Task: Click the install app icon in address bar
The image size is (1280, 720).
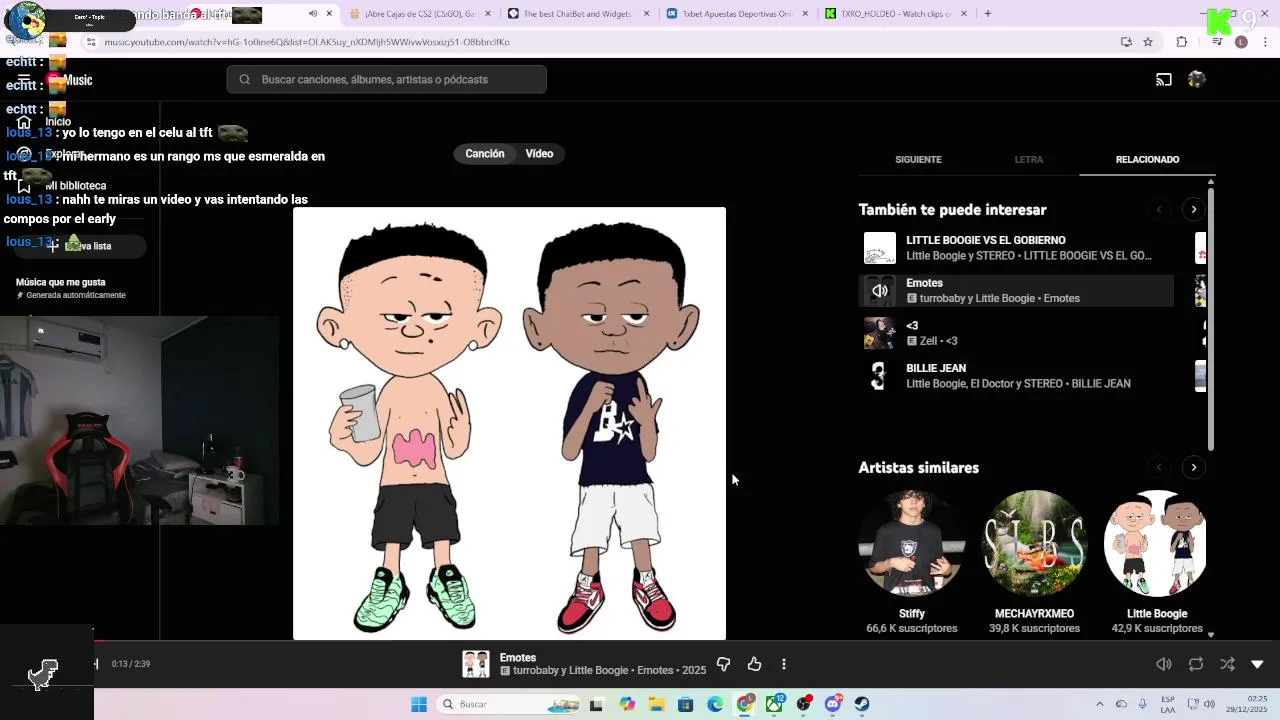Action: 1126,42
